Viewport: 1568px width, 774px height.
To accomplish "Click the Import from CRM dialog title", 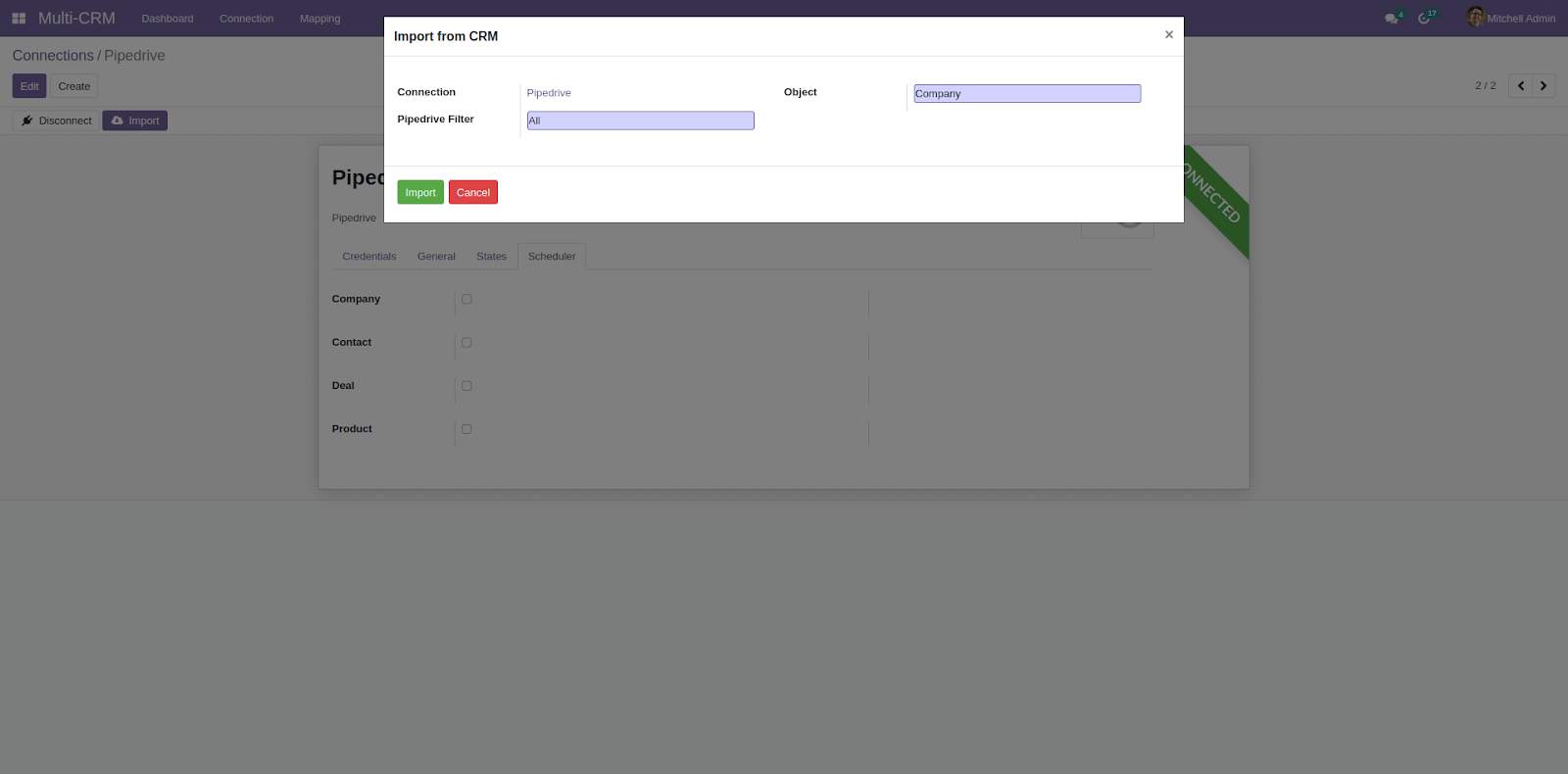I will (446, 36).
